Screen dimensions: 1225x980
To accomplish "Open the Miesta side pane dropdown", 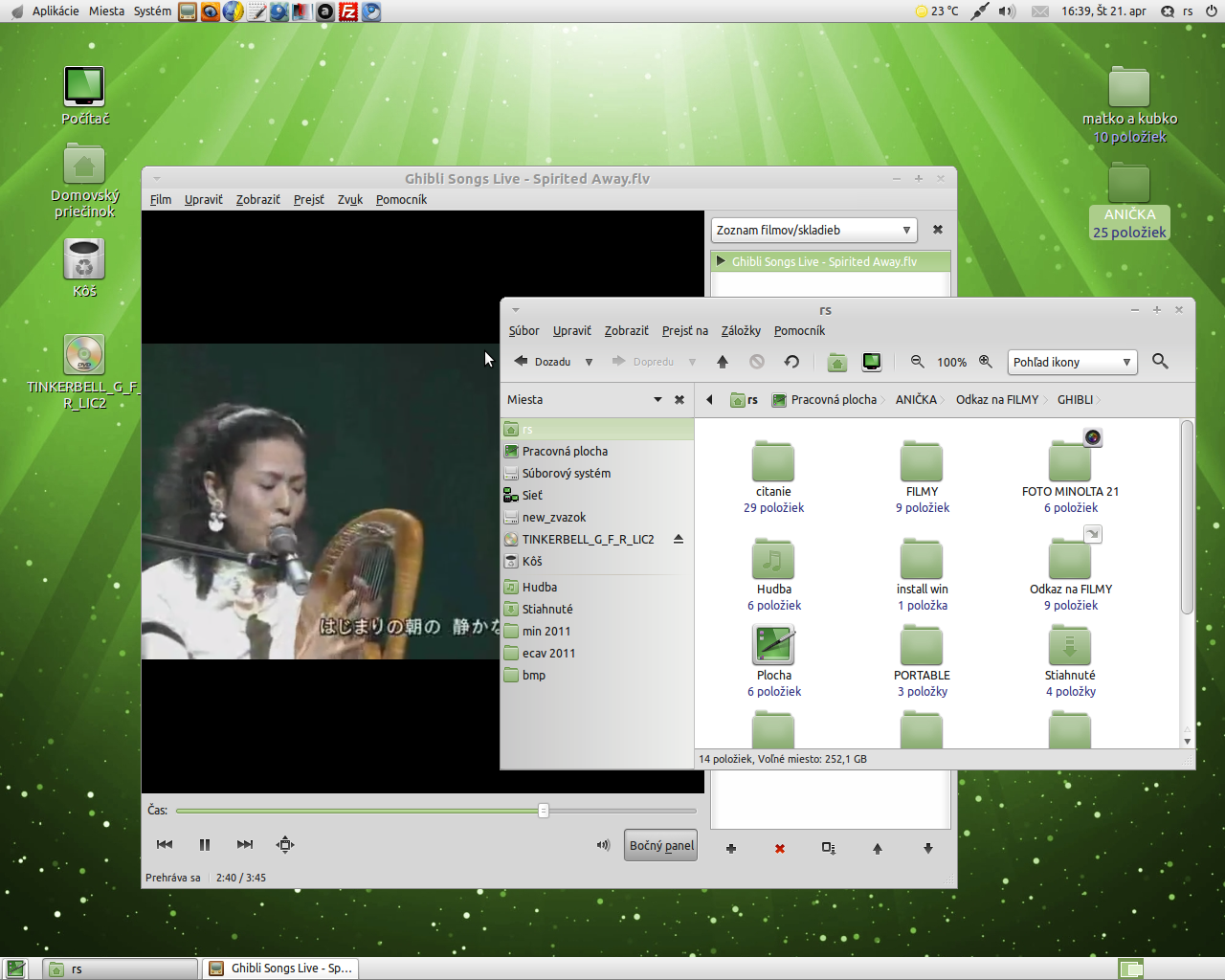I will (657, 400).
